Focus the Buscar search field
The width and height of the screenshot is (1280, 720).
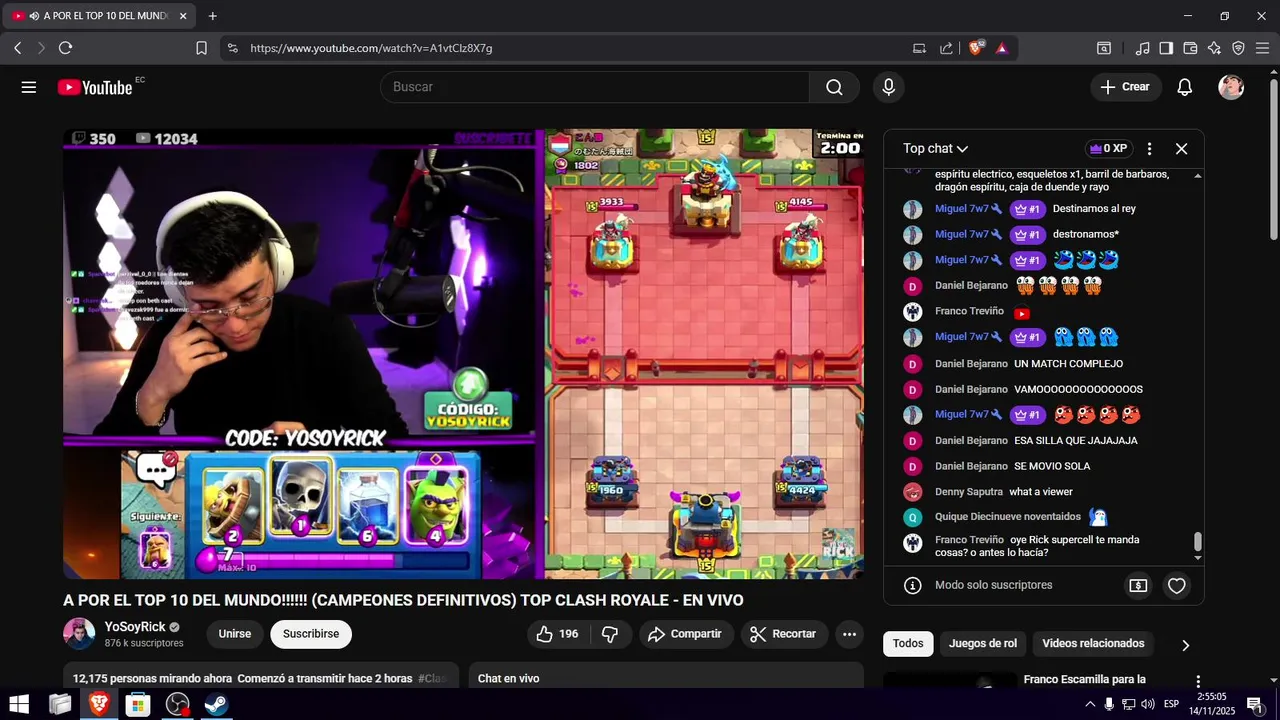pos(595,87)
